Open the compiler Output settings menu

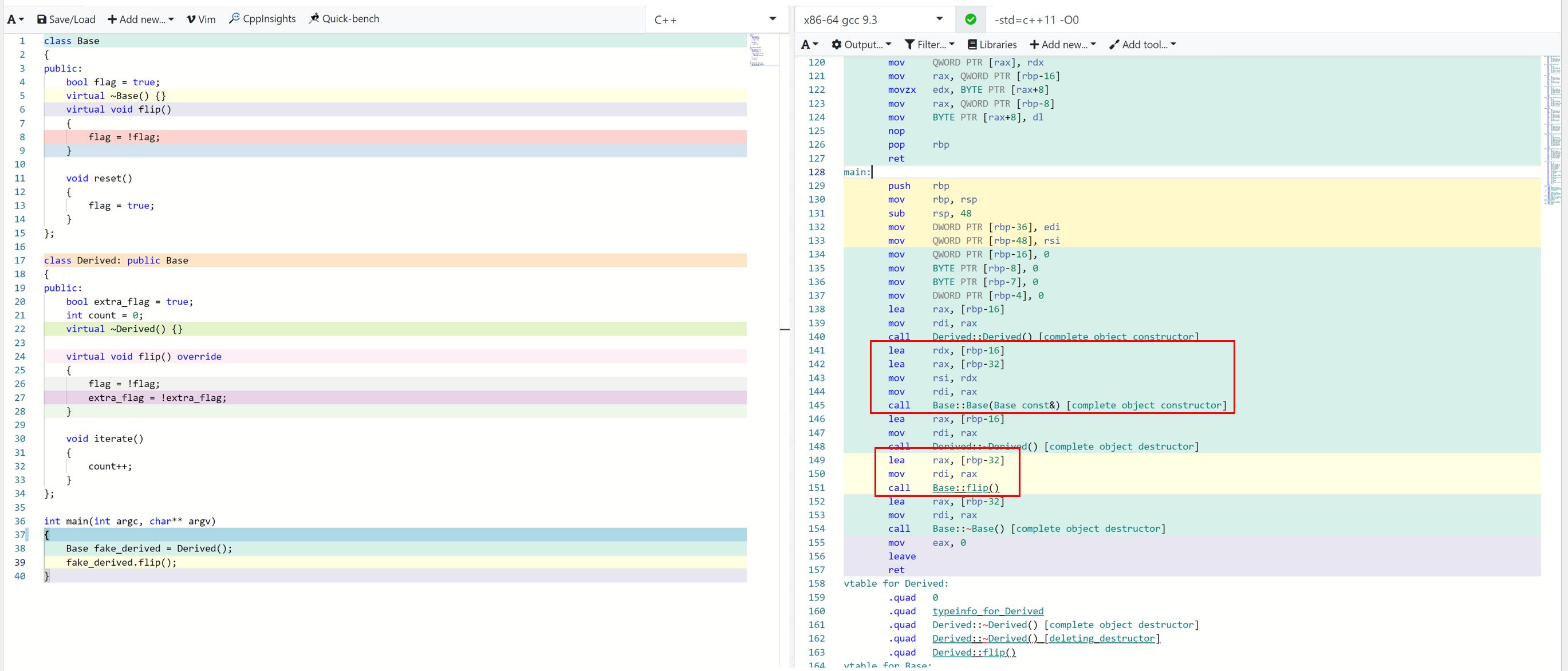pos(861,45)
